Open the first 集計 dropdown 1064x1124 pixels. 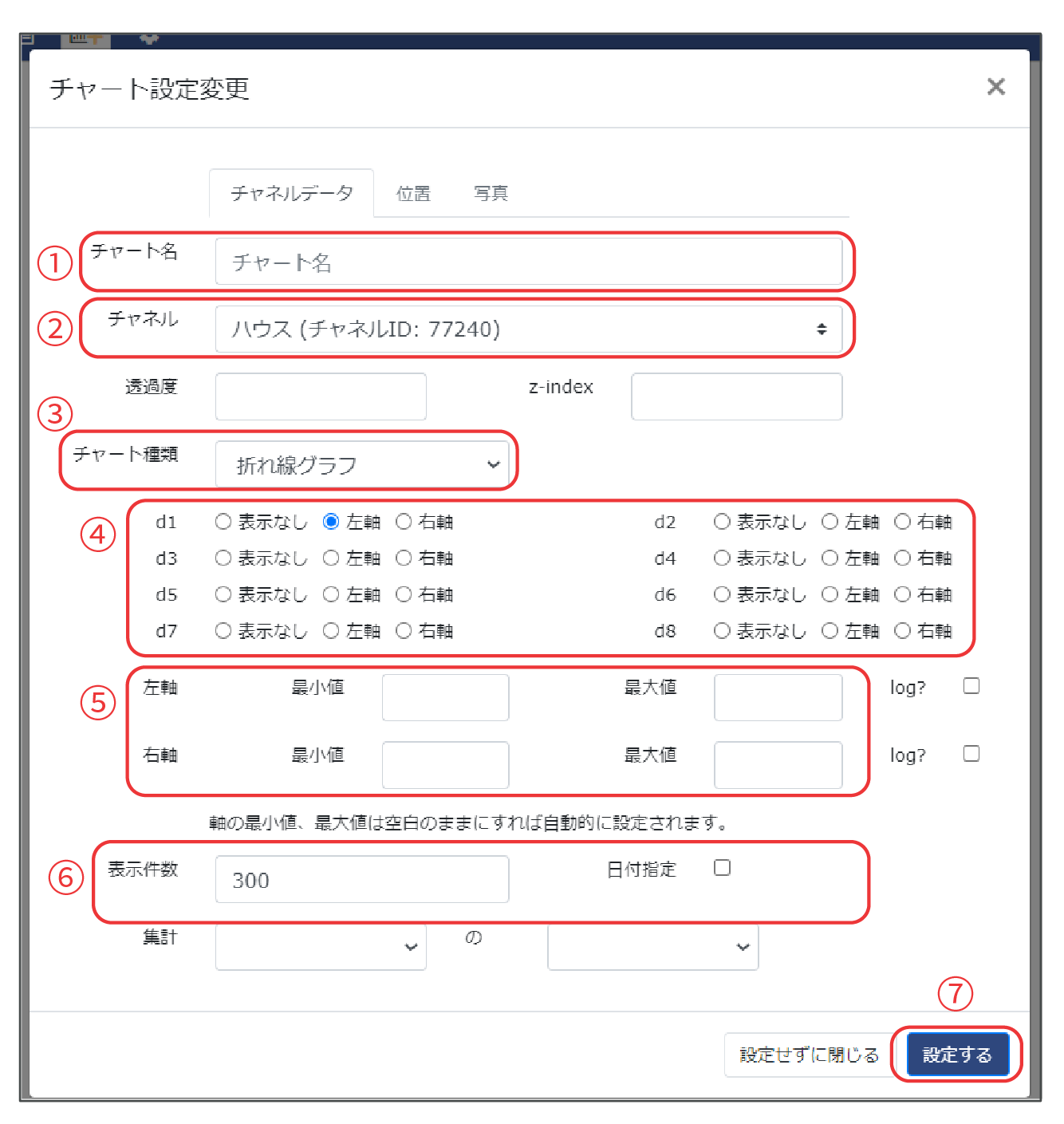pyautogui.click(x=321, y=947)
